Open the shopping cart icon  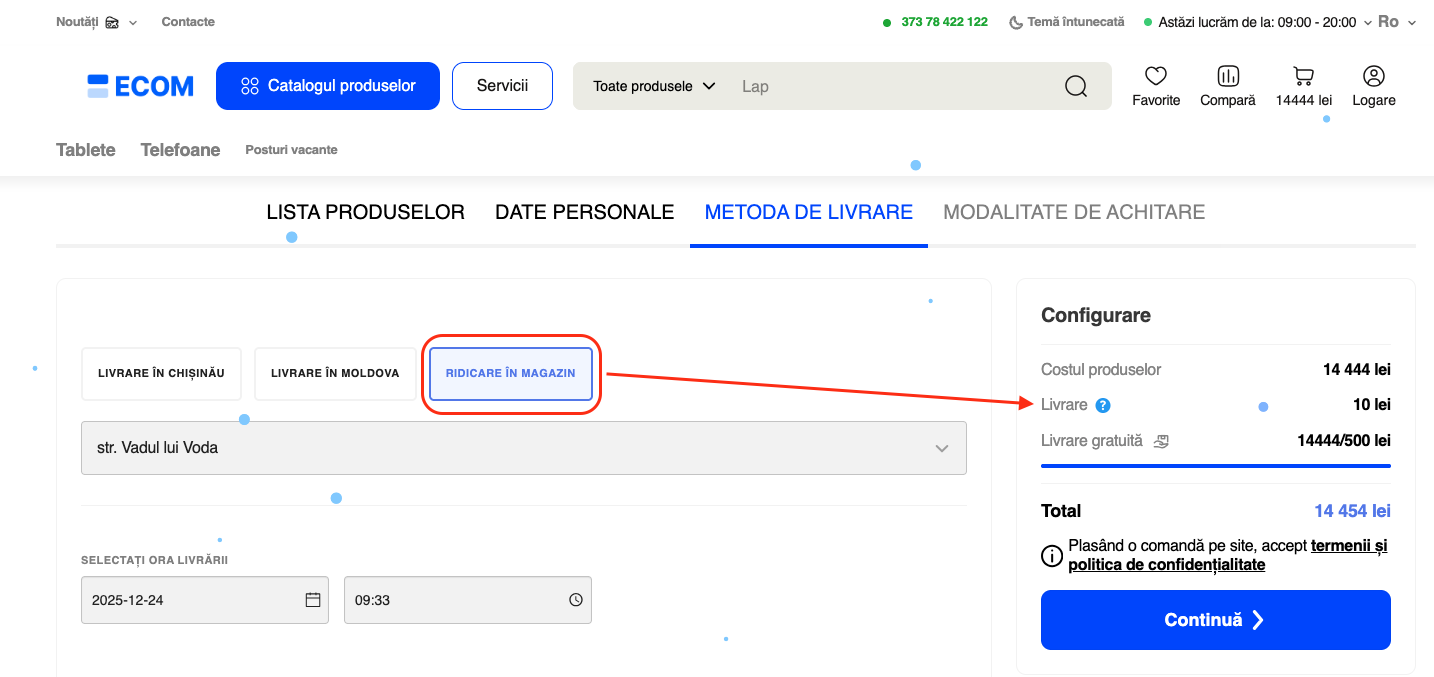pos(1303,76)
